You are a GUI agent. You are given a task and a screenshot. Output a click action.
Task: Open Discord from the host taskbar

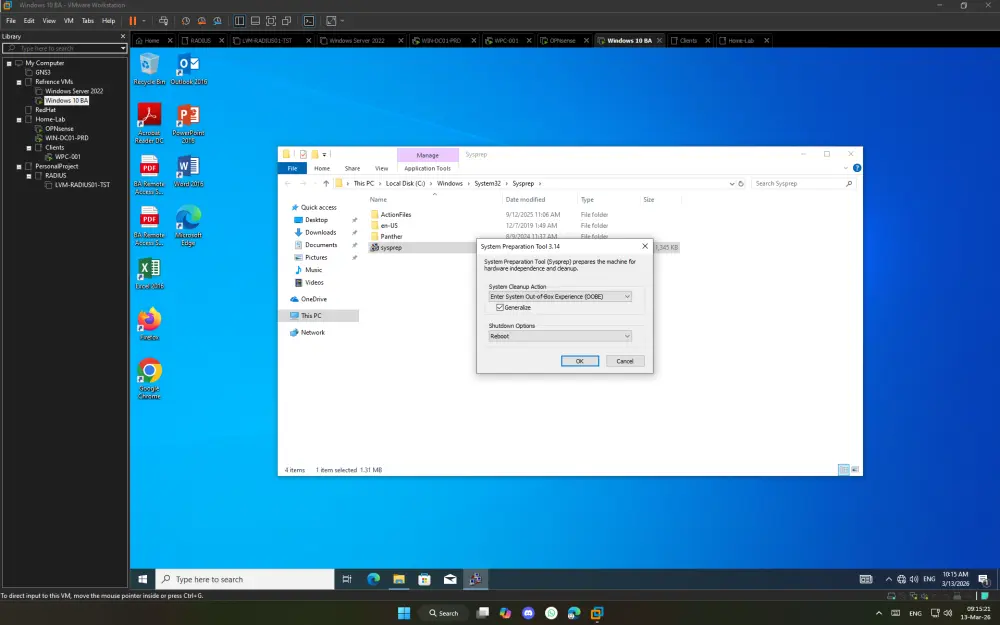(x=528, y=613)
